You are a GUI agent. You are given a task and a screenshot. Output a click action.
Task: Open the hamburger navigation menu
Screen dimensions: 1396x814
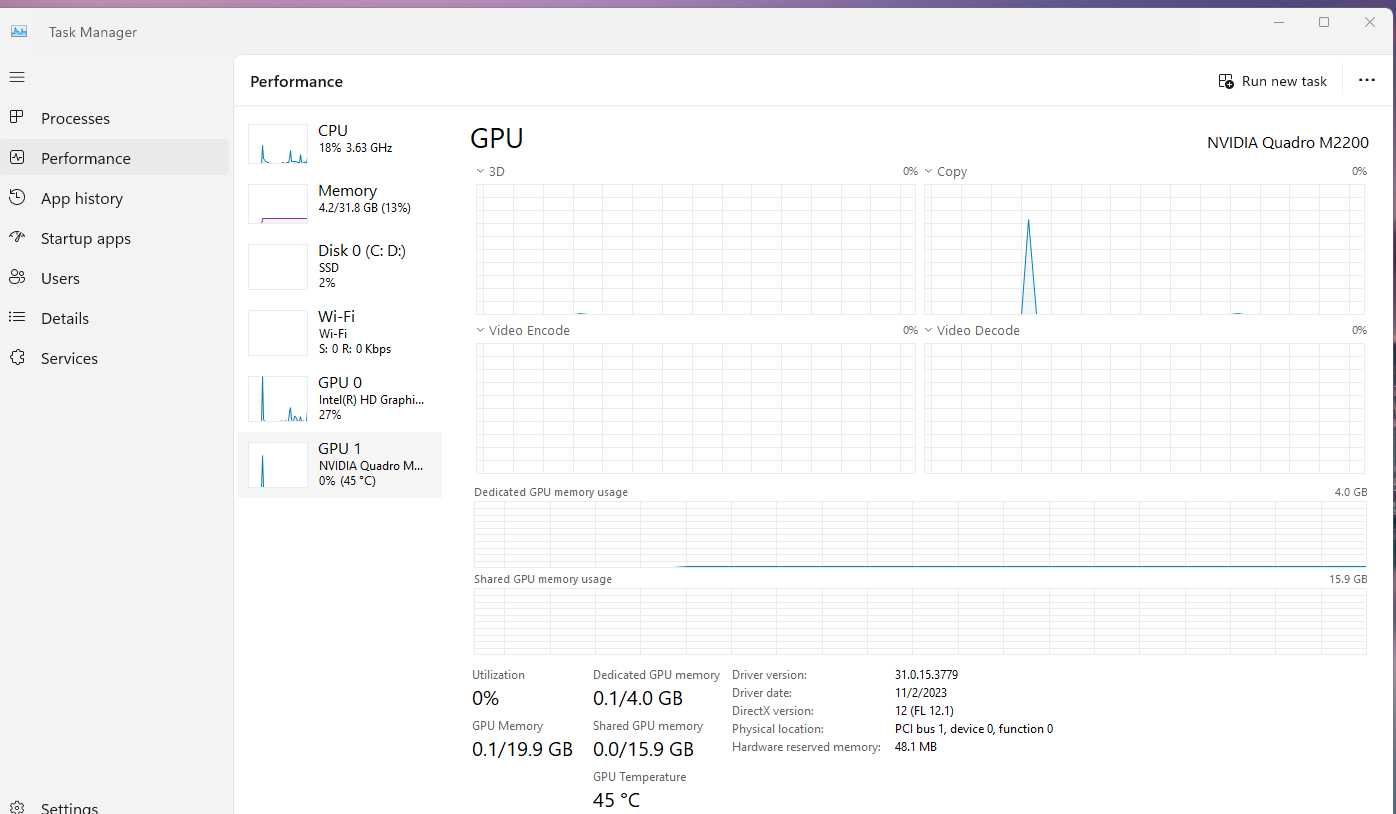click(17, 77)
